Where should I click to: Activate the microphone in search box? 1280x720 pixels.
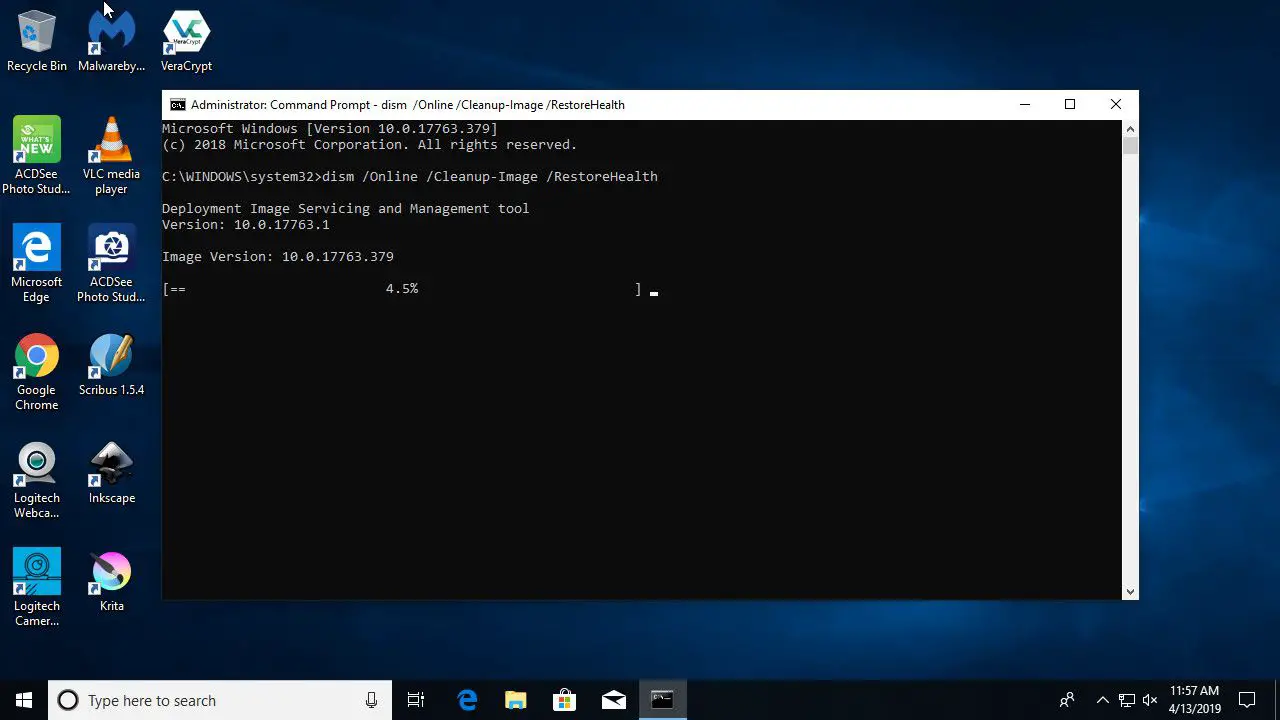371,700
